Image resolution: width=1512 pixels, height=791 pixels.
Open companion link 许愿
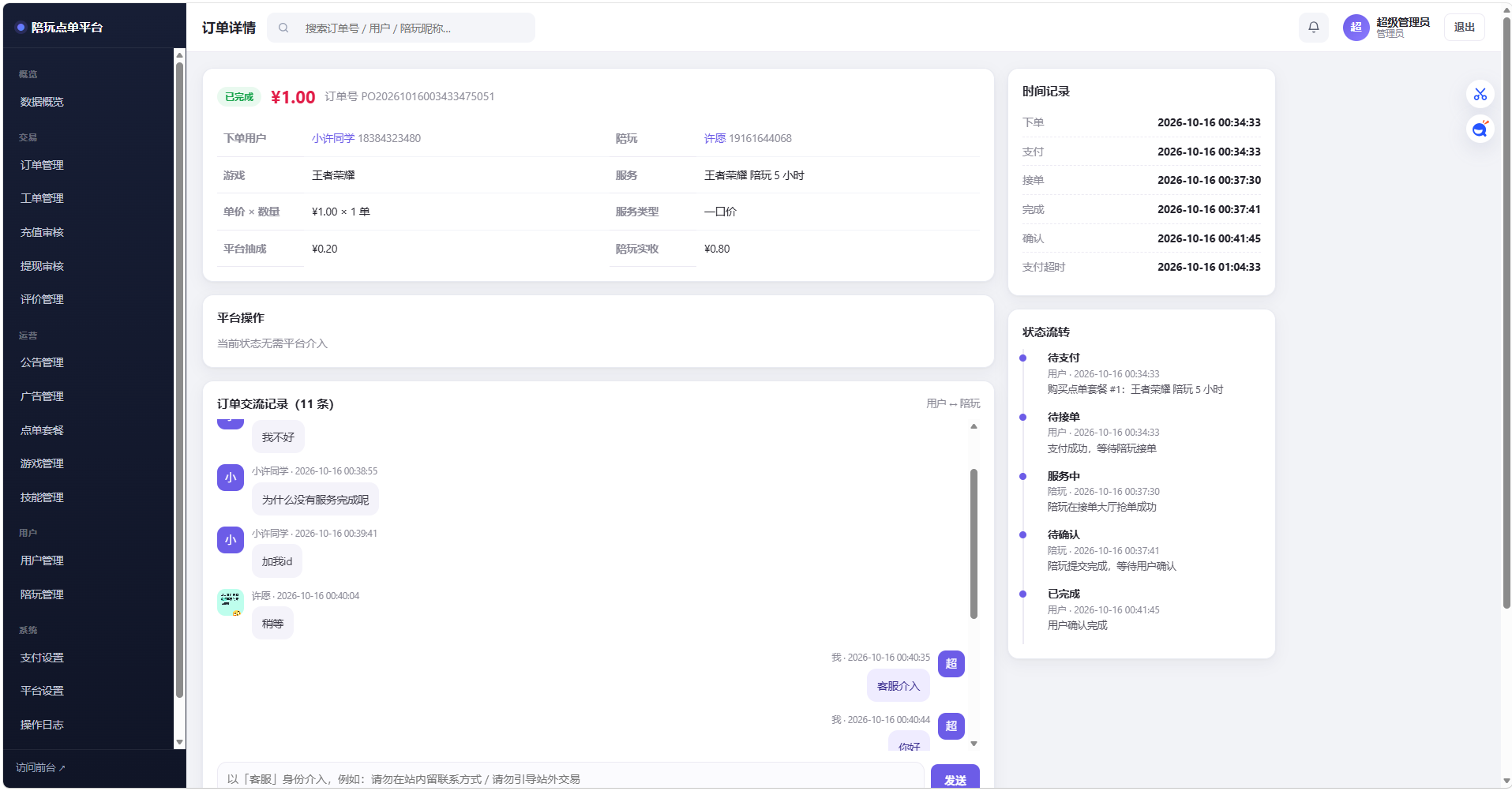coord(715,138)
